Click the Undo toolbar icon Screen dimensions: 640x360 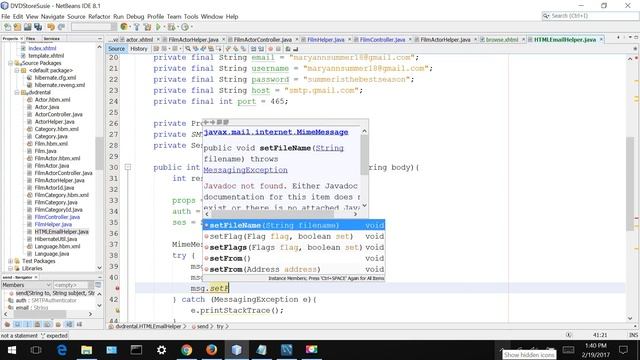click(51, 27)
